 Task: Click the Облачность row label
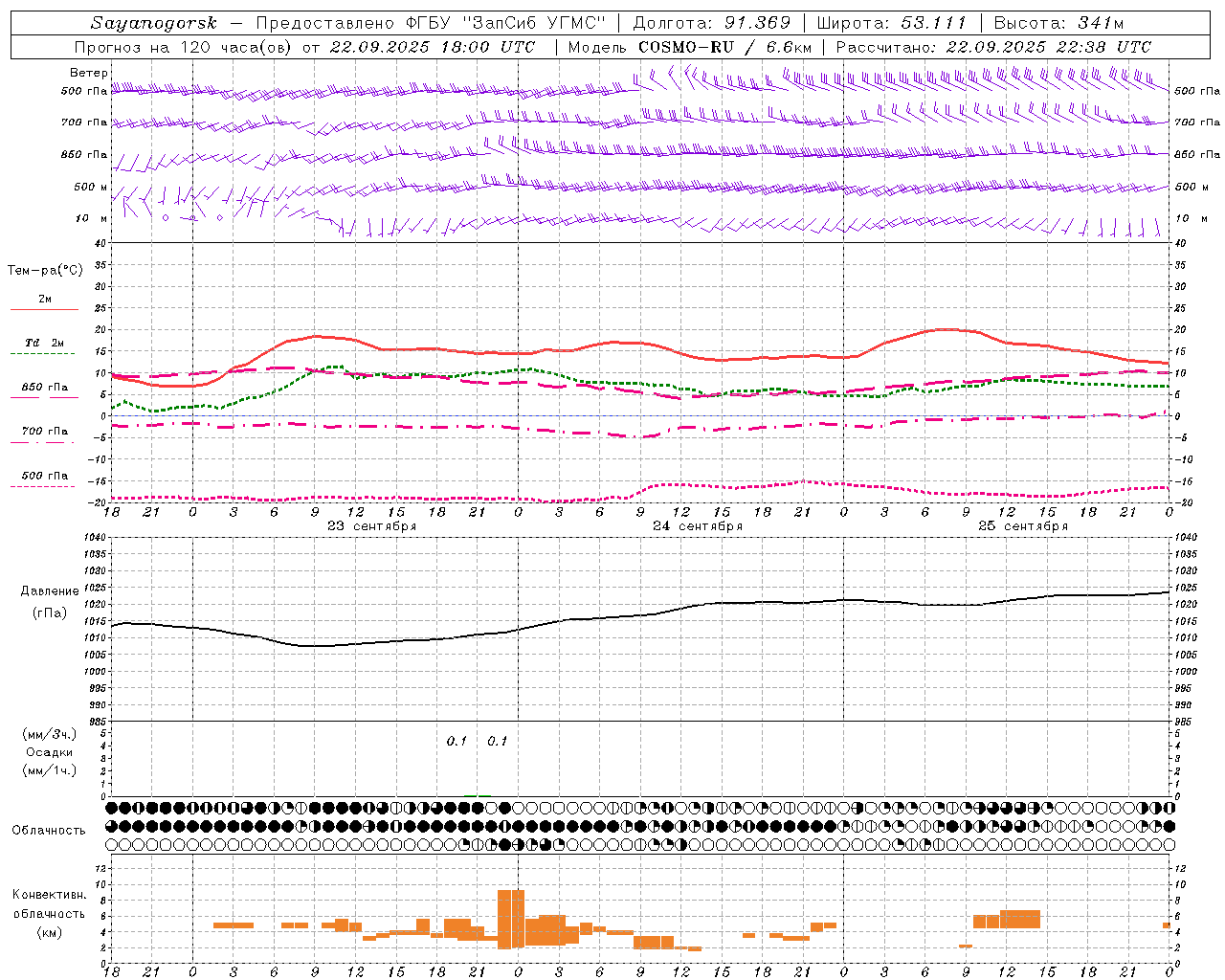(49, 831)
